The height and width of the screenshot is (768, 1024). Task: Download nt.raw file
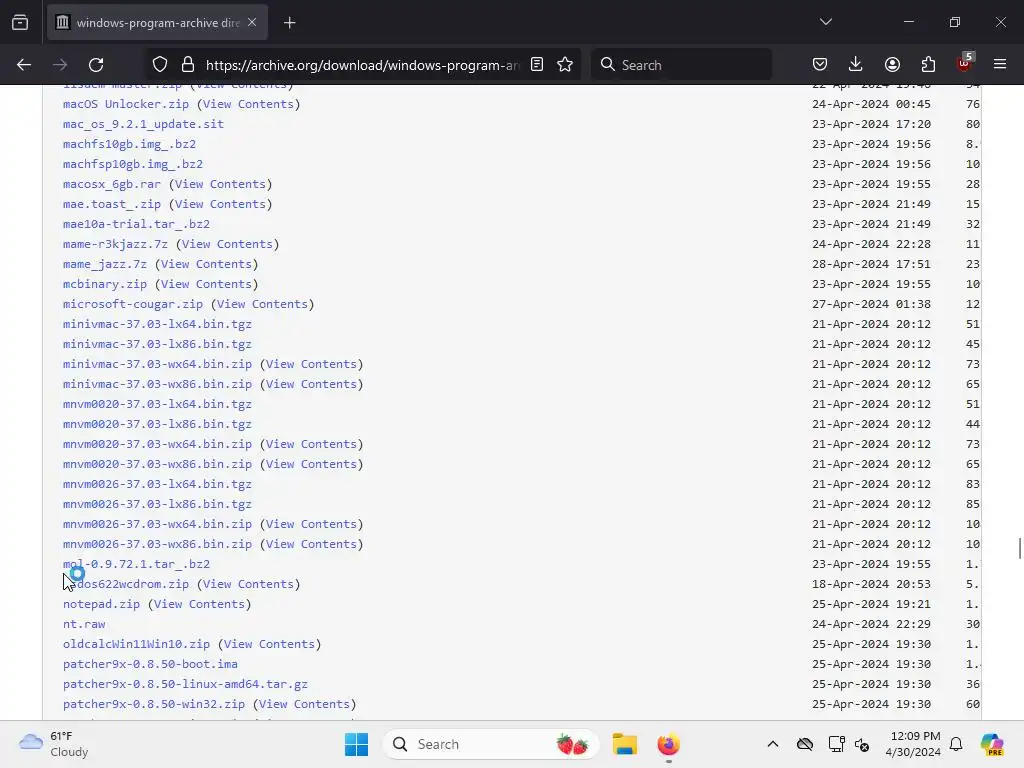[x=84, y=624]
